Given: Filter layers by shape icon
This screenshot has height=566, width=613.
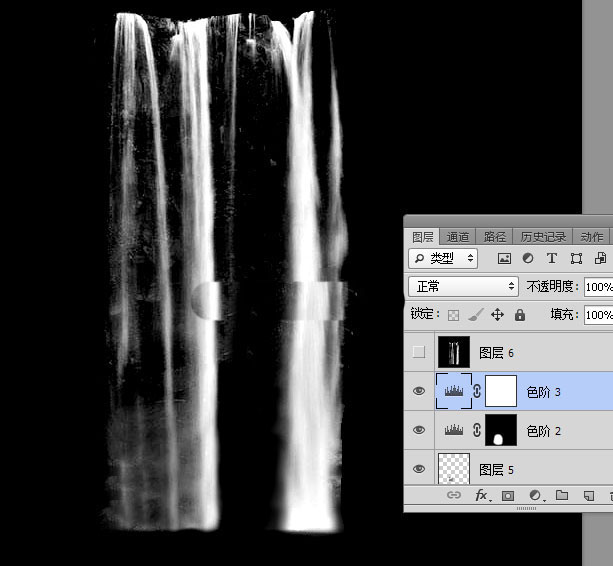Looking at the screenshot, I should click(576, 258).
